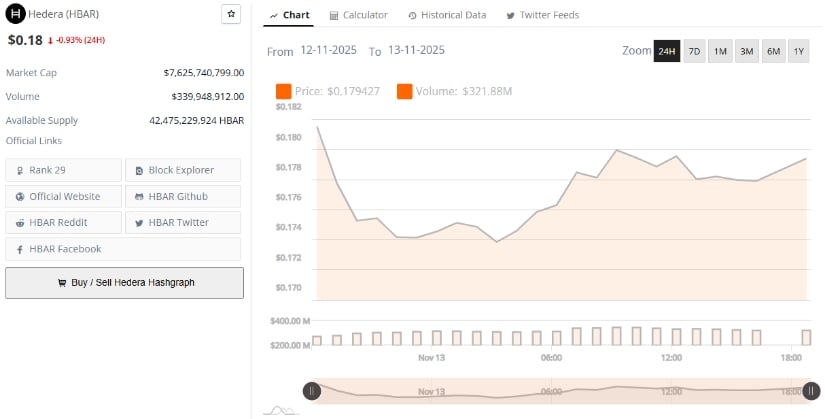825x419 pixels.
Task: Change zoom range to 1M
Action: click(720, 51)
